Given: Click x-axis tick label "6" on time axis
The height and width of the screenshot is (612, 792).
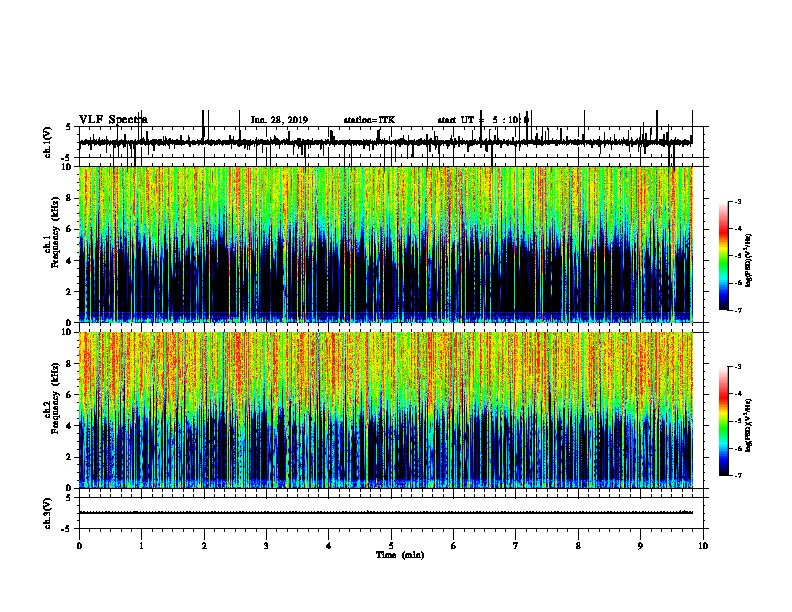Looking at the screenshot, I should point(454,546).
